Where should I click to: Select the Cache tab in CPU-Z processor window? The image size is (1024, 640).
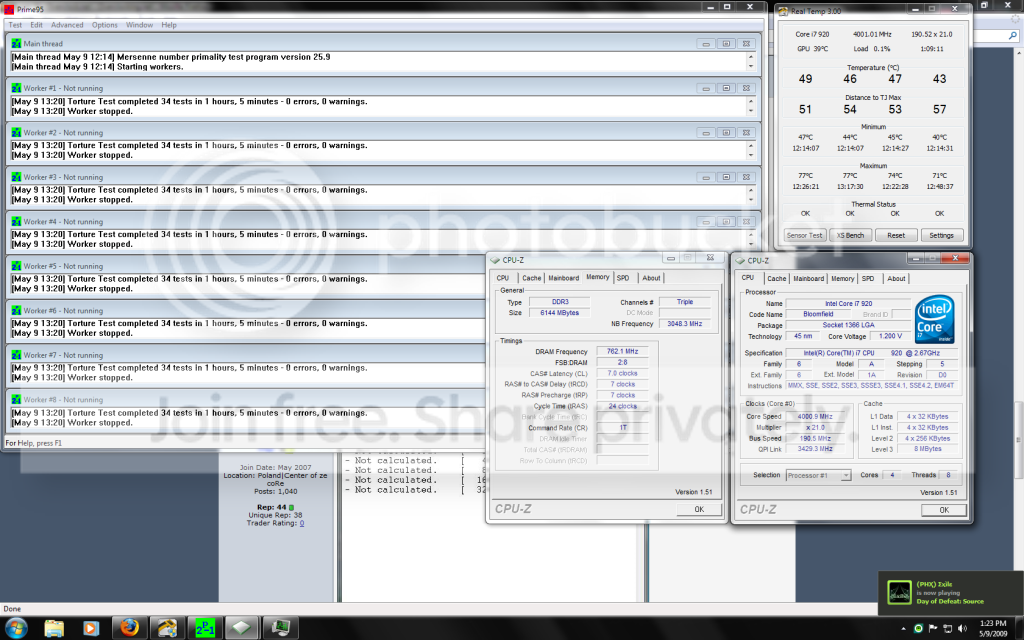(x=776, y=278)
